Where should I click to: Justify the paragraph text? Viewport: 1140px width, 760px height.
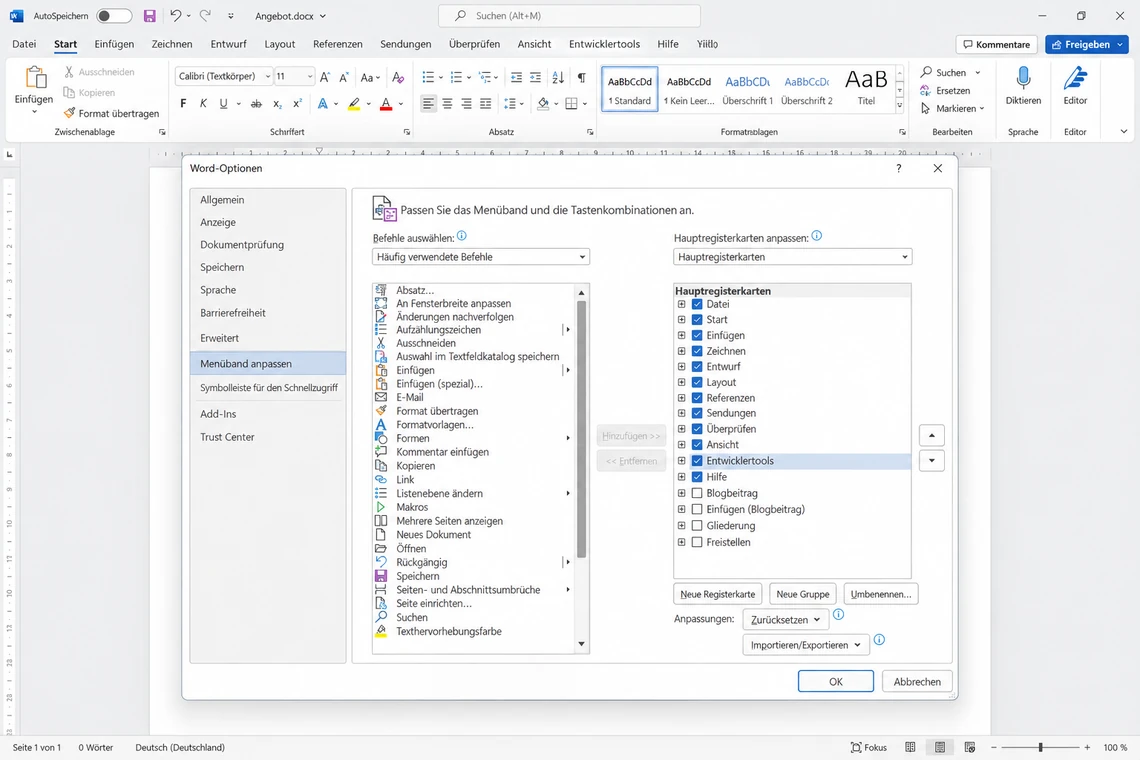(486, 104)
